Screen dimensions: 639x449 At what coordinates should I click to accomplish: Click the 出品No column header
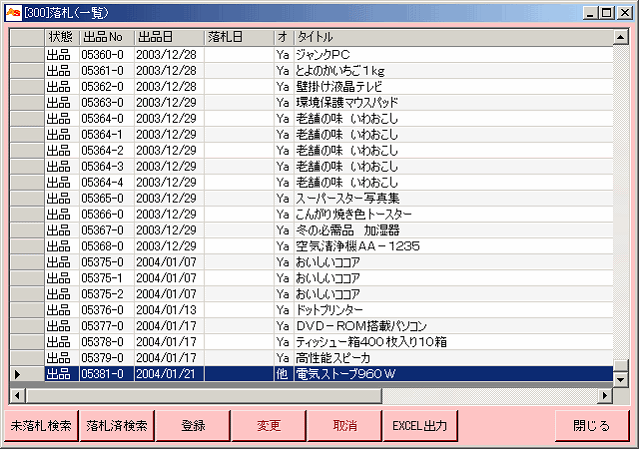pos(106,37)
